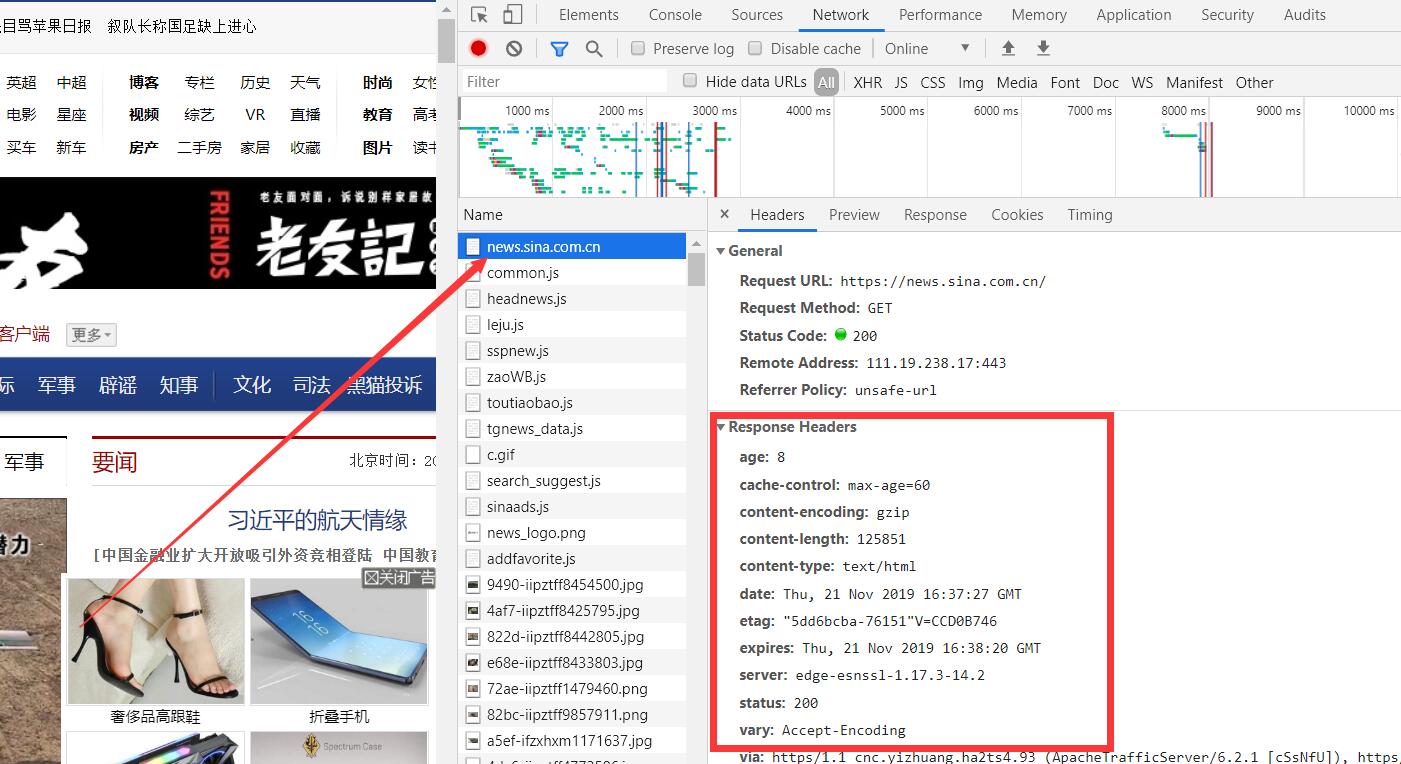Check Hide data URLs option
This screenshot has width=1401, height=764.
click(690, 81)
